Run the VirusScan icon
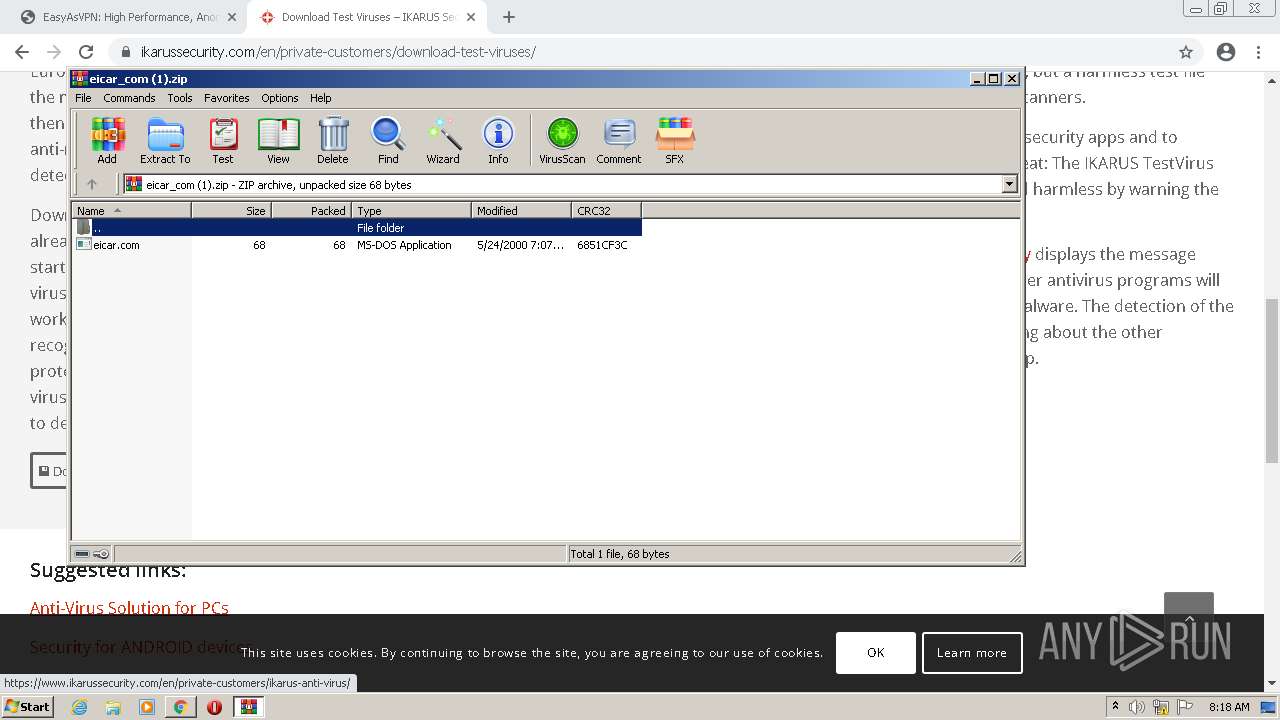The height and width of the screenshot is (720, 1280). click(x=562, y=140)
